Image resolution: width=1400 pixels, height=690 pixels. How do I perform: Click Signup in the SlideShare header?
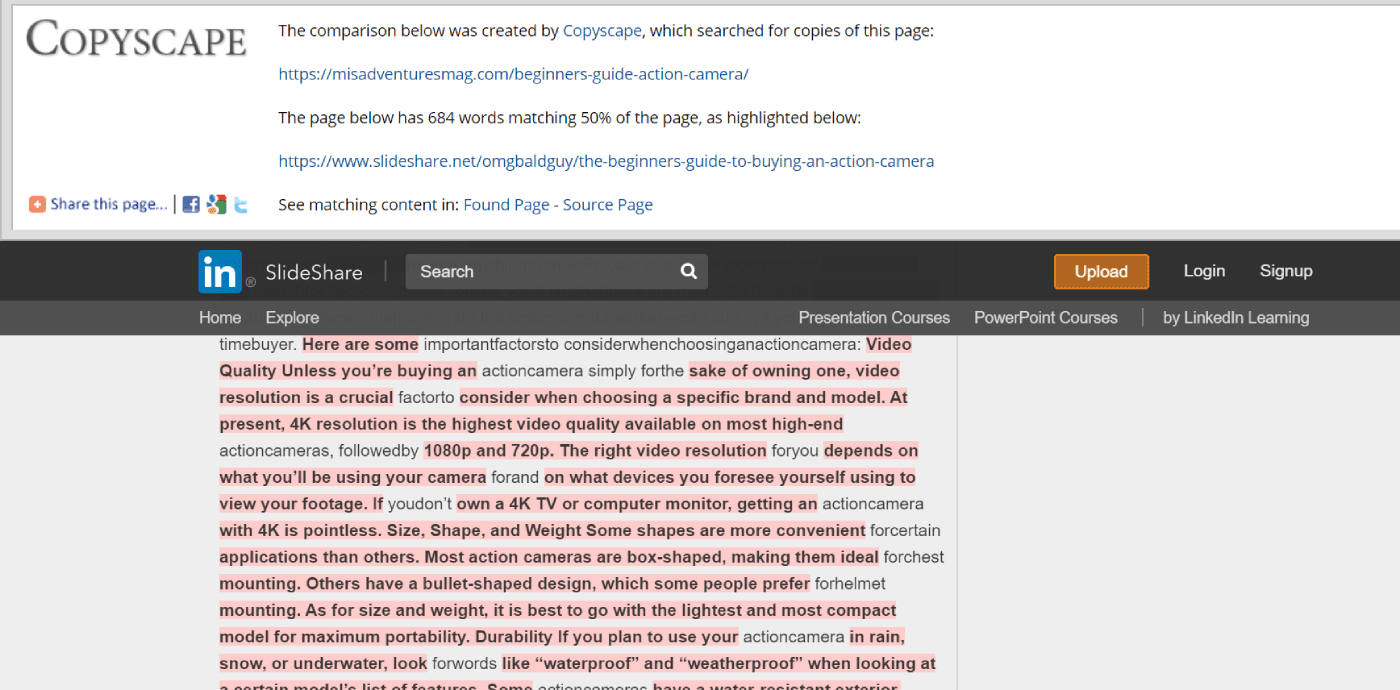(1286, 271)
